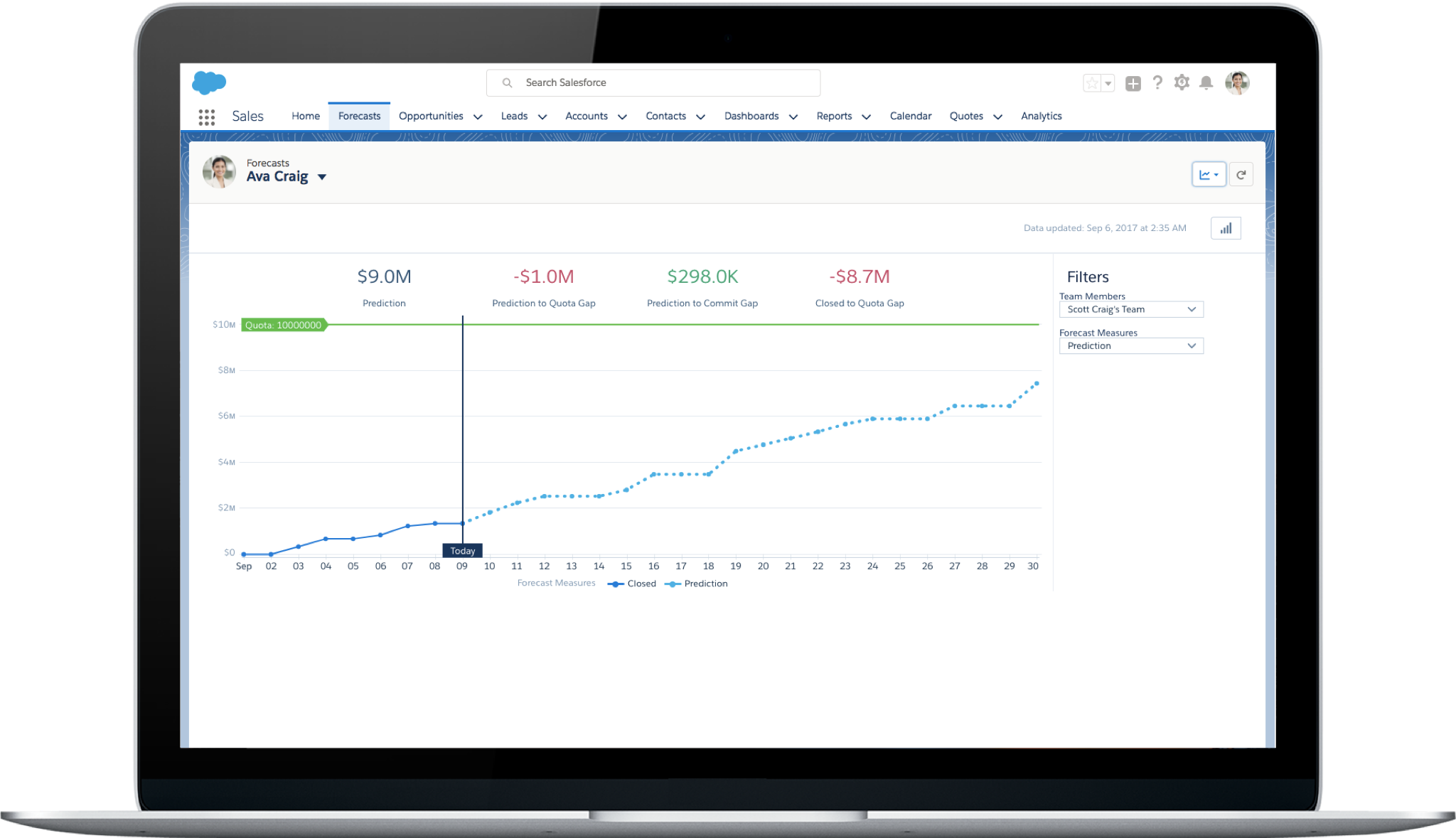Open the user profile avatar menu
Viewport: 1456px width, 838px height.
pos(1237,82)
